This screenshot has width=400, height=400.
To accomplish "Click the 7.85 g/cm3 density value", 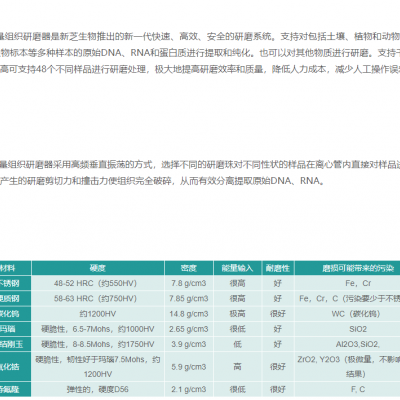I will (x=189, y=298).
